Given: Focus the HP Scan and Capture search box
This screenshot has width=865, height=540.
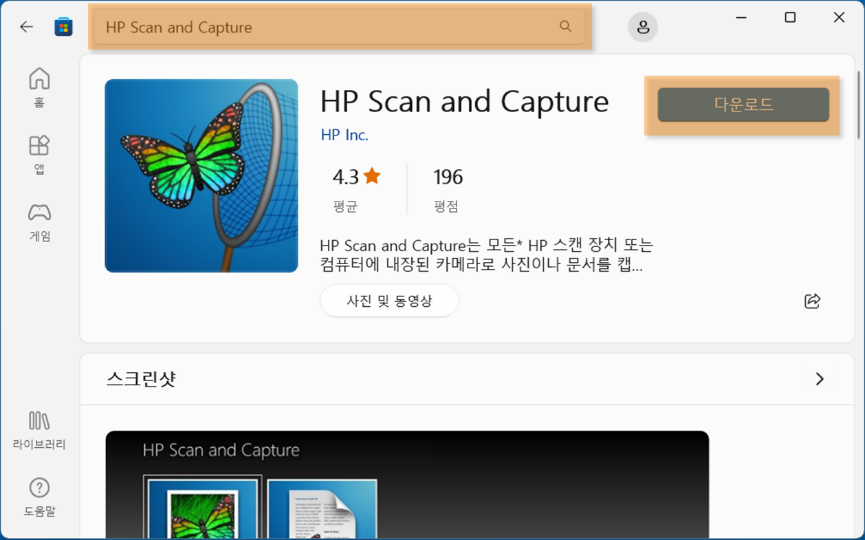Looking at the screenshot, I should click(339, 26).
